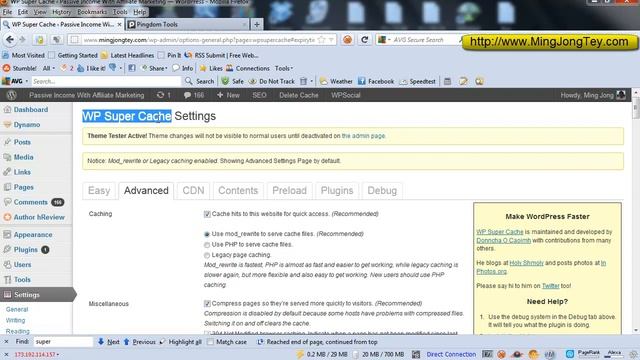Screen dimensions: 640x360
Task: Open Weather in AVG toolbar
Action: click(336, 81)
